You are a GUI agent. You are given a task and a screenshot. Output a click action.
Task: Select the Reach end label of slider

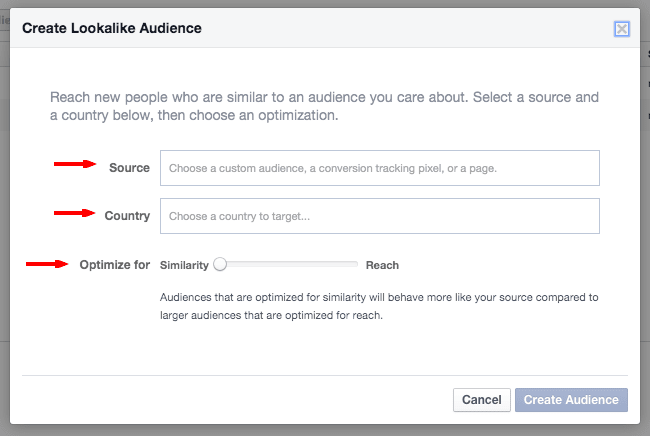382,265
